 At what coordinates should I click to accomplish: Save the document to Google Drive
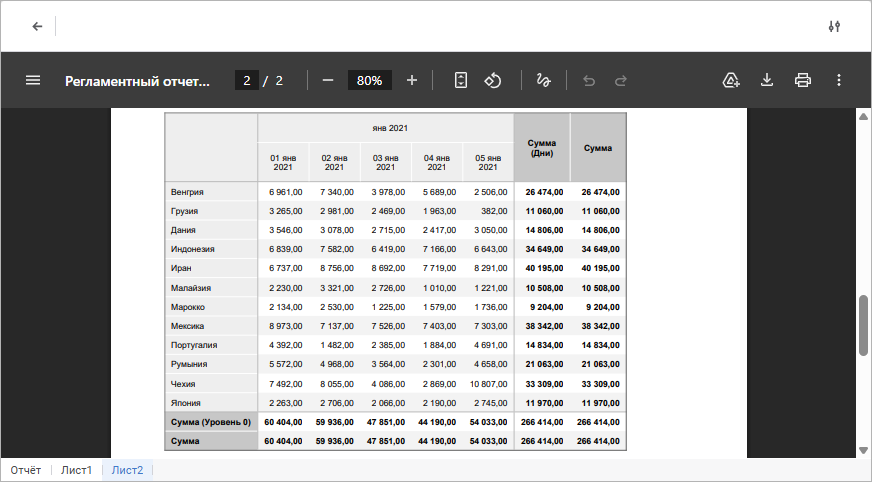click(x=731, y=81)
